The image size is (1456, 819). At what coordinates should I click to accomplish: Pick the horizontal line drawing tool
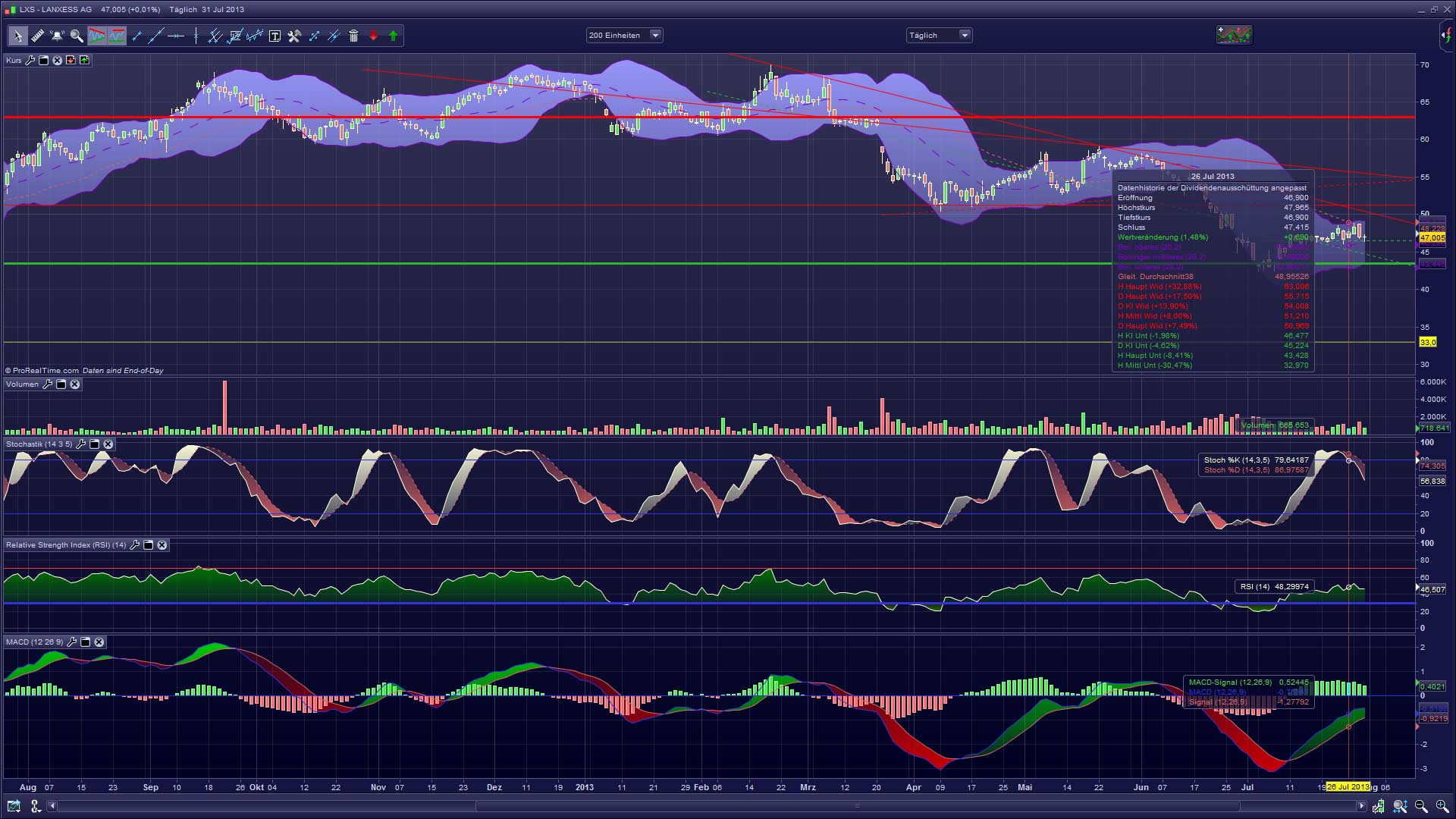(176, 36)
